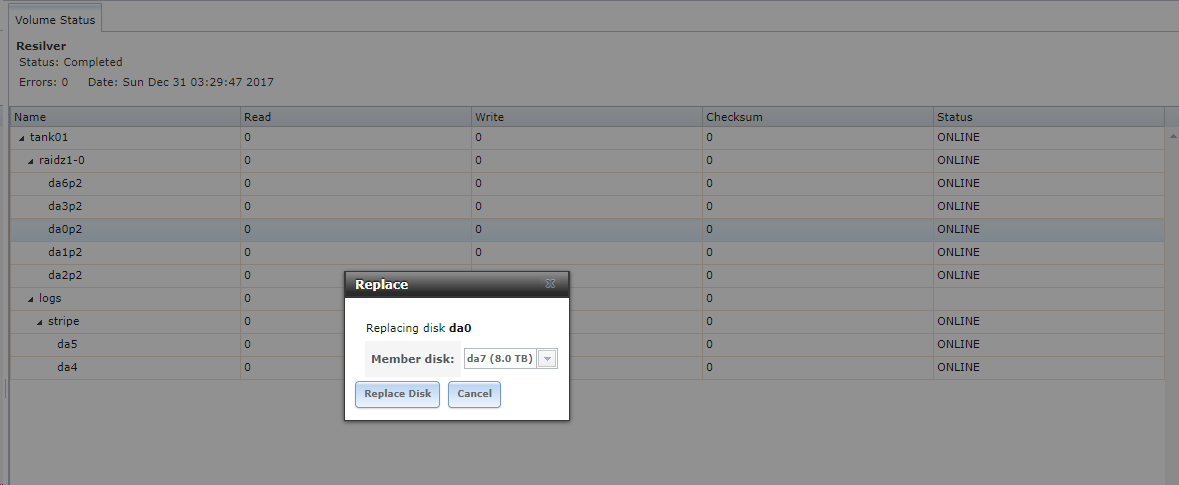Open the Member disk dropdown arrow
The image size is (1179, 485).
[x=548, y=359]
